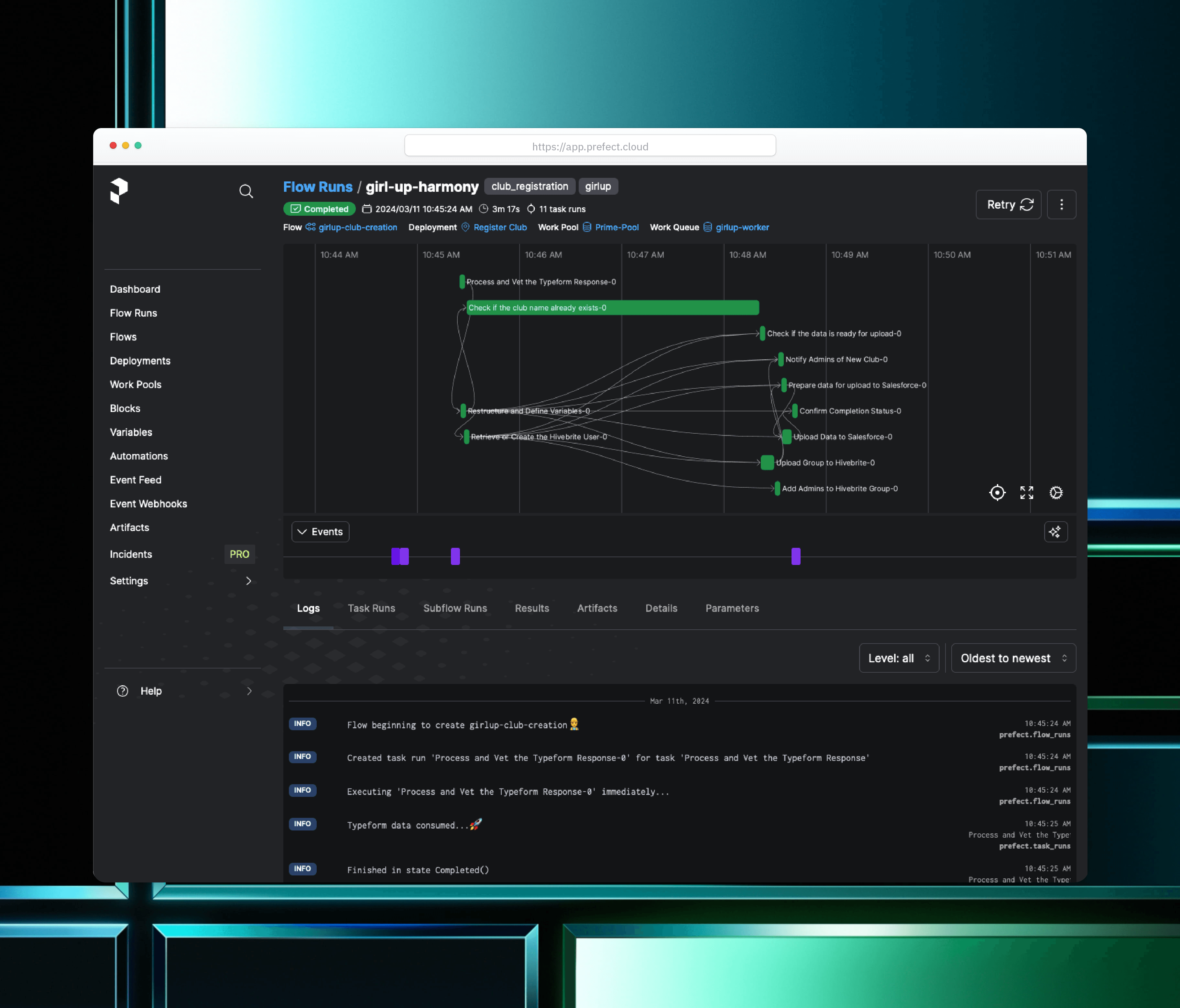Image resolution: width=1180 pixels, height=1008 pixels.
Task: Open Variables in the sidebar
Action: click(x=131, y=432)
